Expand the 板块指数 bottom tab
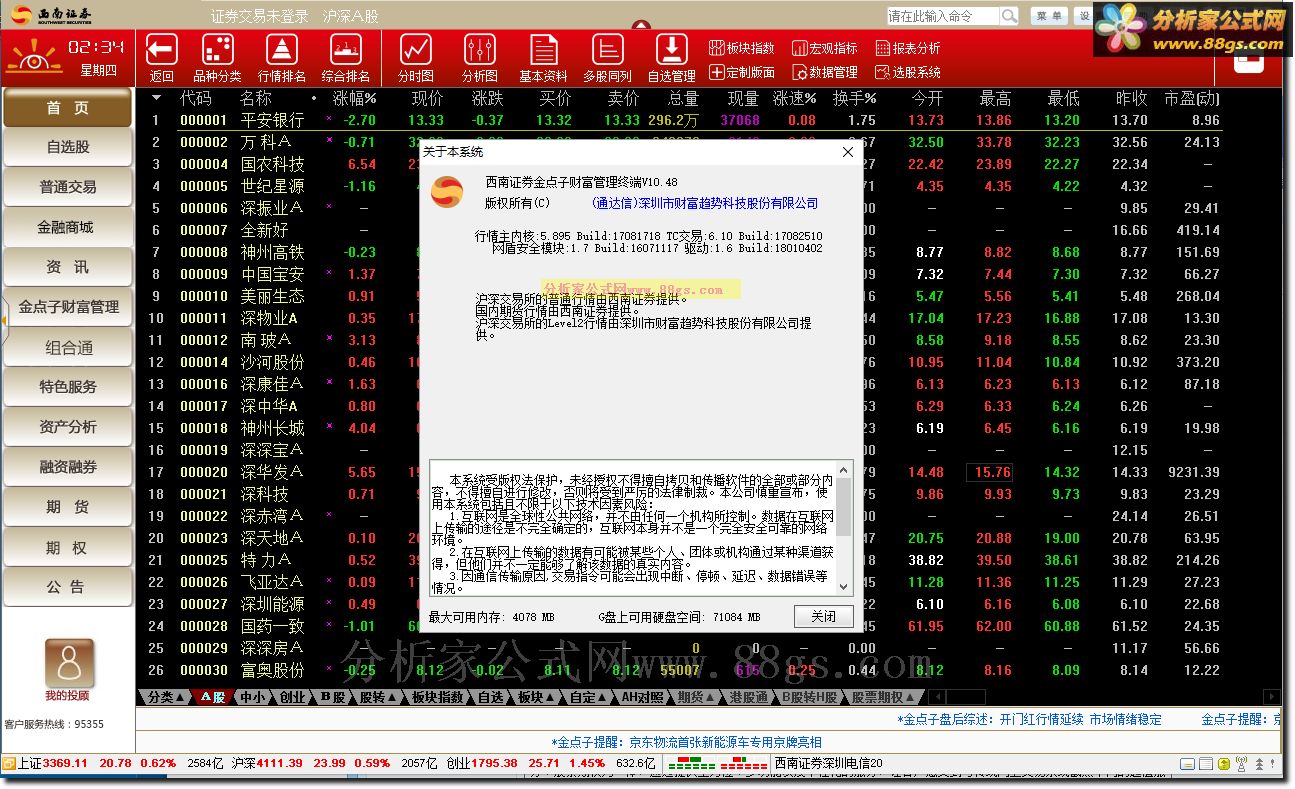Image resolution: width=1295 pixels, height=789 pixels. [x=438, y=697]
